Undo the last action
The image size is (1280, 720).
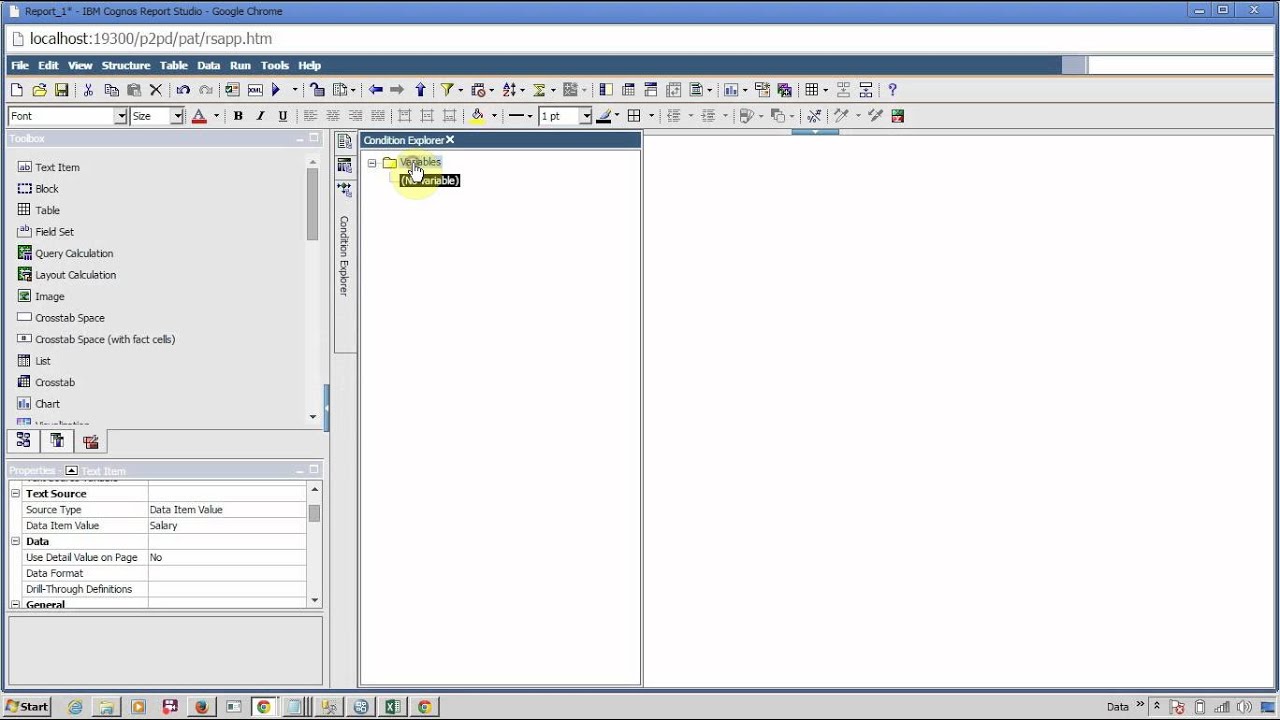(x=183, y=90)
